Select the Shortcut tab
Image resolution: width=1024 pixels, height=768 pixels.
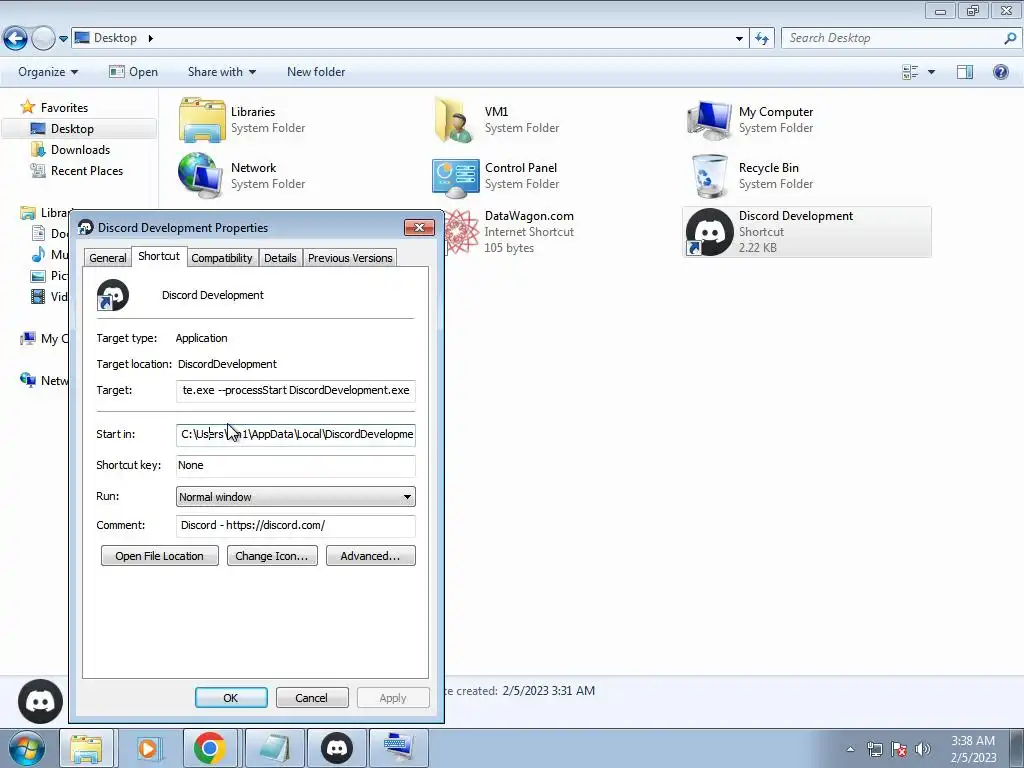(x=159, y=256)
